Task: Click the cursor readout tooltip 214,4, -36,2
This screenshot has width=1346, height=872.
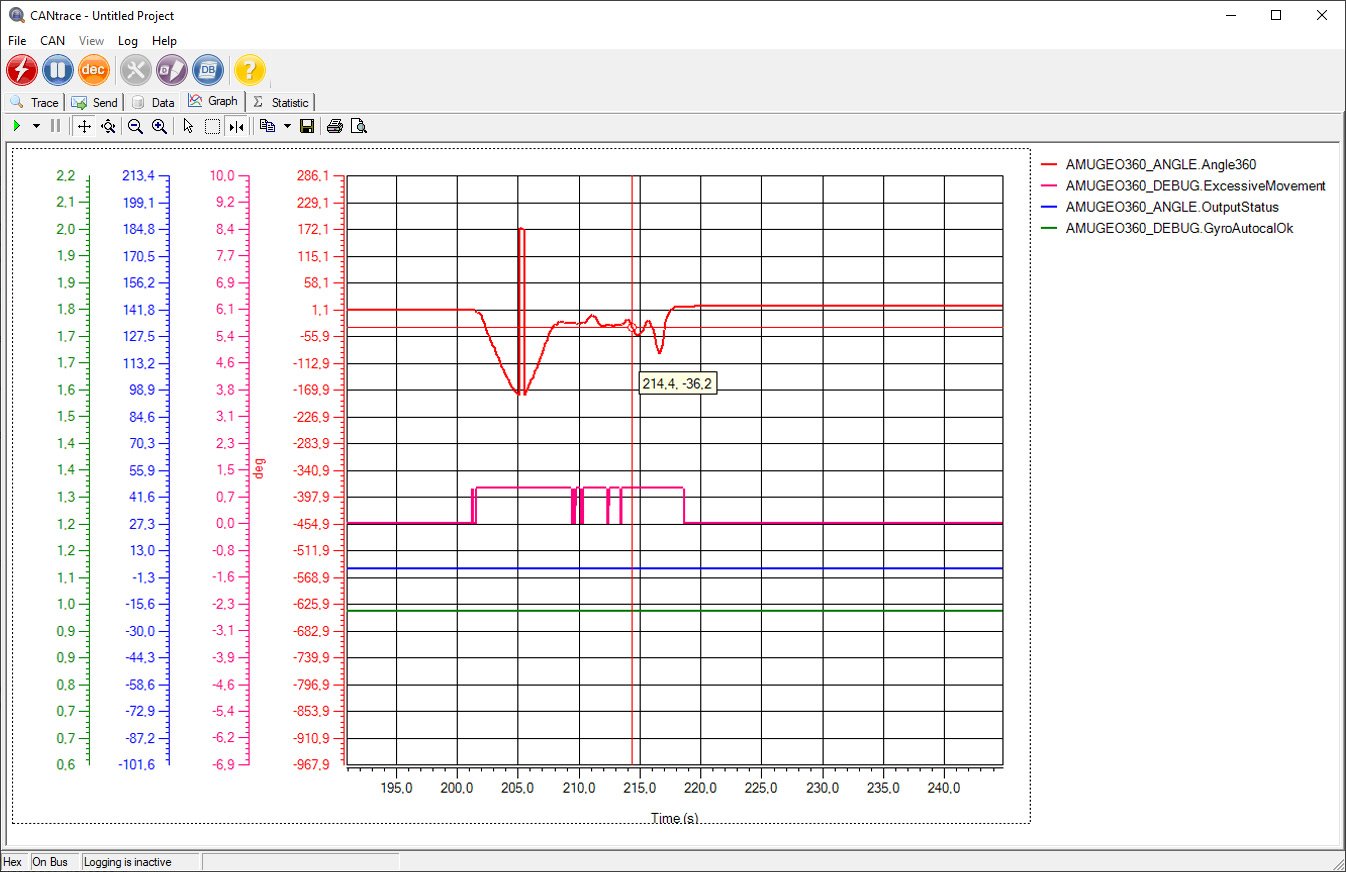Action: point(677,383)
